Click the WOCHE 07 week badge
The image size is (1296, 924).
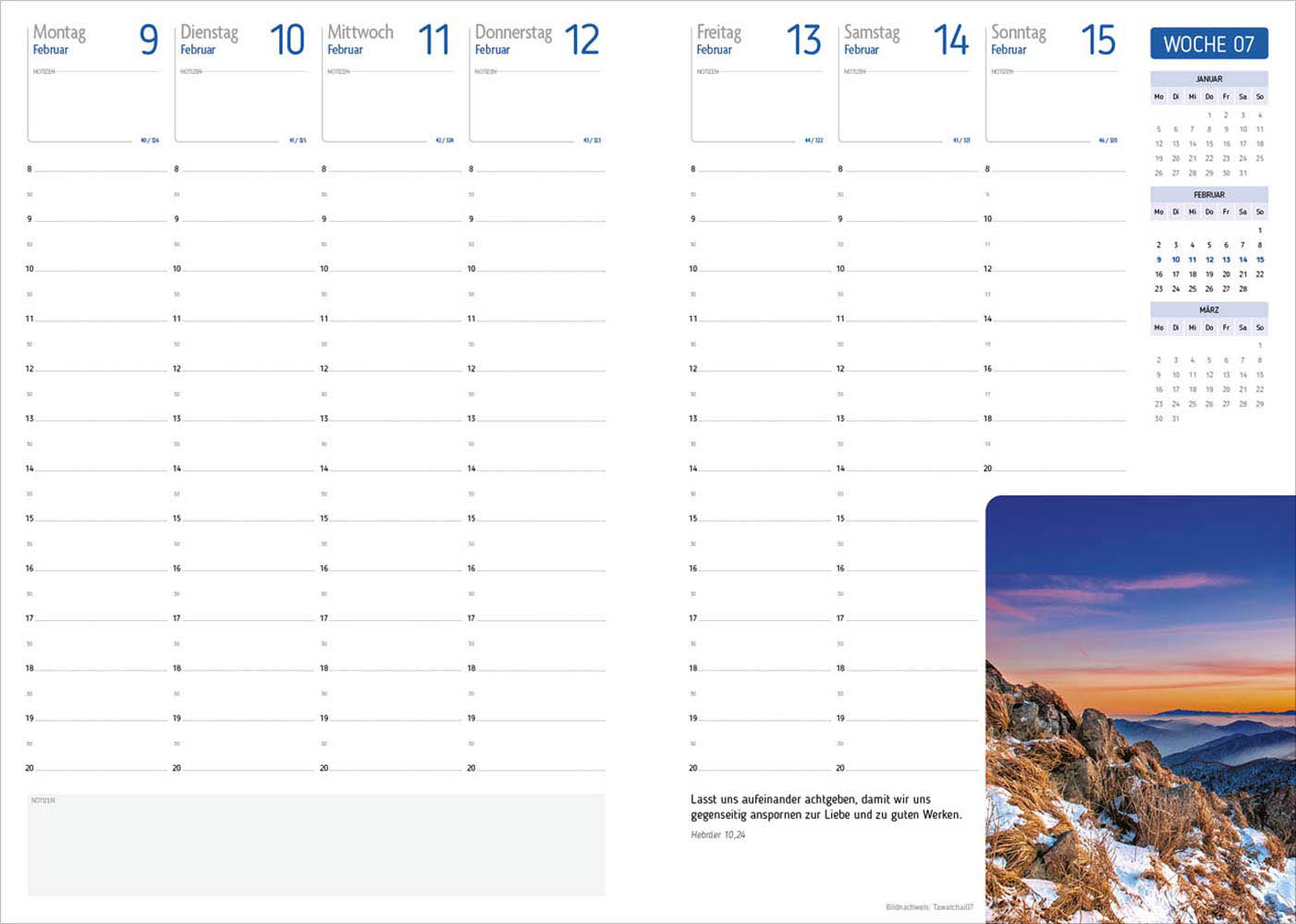point(1208,43)
